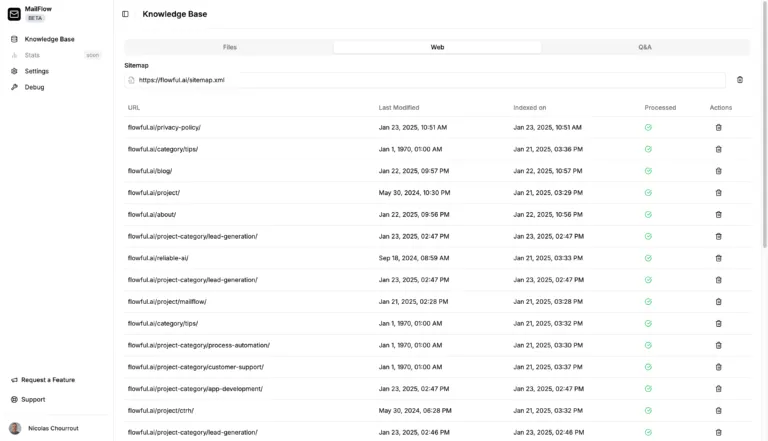Click processed checkmark for ctrh row
This screenshot has width=768, height=441.
coord(648,411)
